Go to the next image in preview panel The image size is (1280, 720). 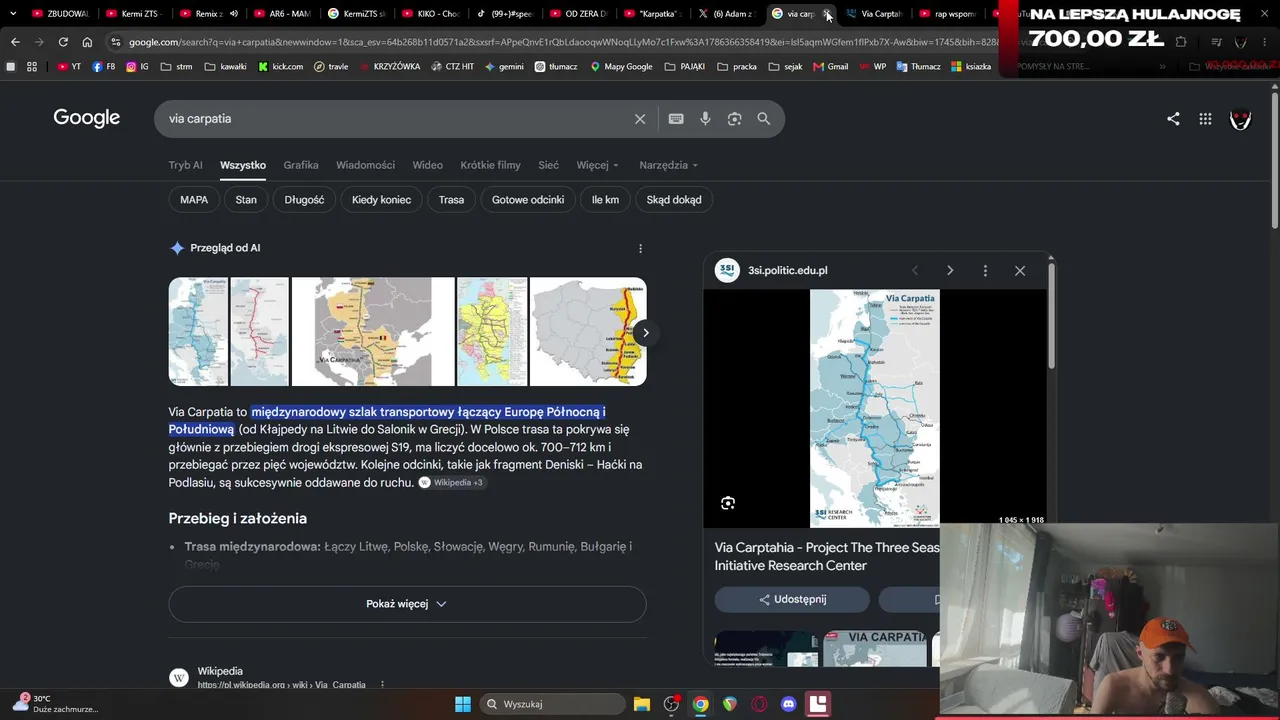pyautogui.click(x=950, y=270)
